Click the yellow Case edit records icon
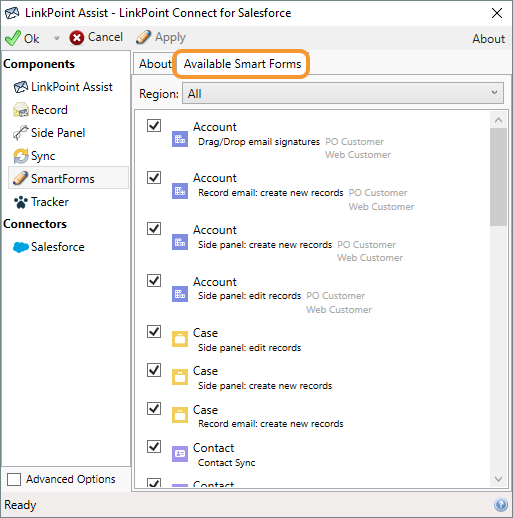This screenshot has width=513, height=518. [x=180, y=339]
